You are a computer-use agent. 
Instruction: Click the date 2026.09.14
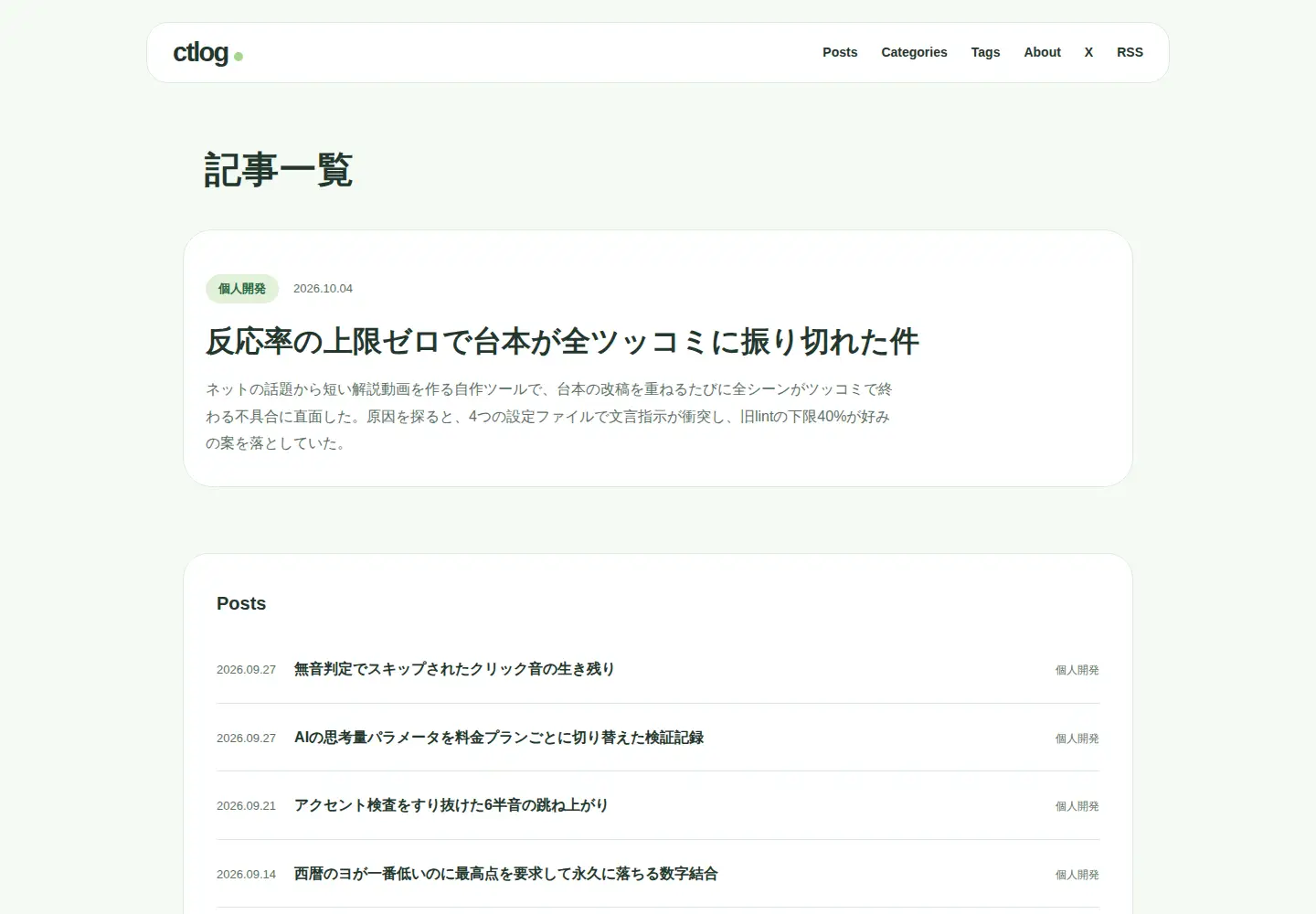[246, 875]
